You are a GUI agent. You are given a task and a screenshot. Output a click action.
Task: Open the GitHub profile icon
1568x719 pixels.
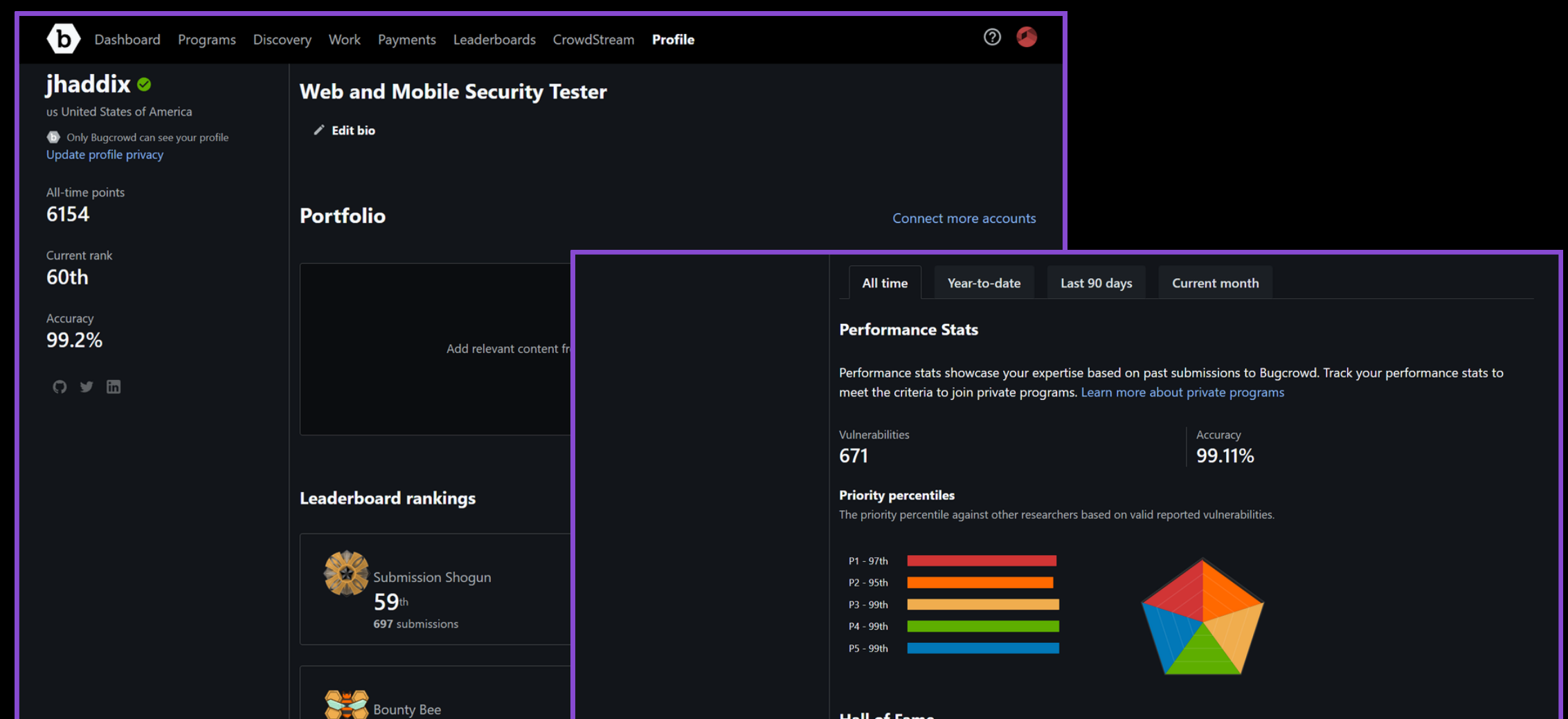[x=60, y=387]
